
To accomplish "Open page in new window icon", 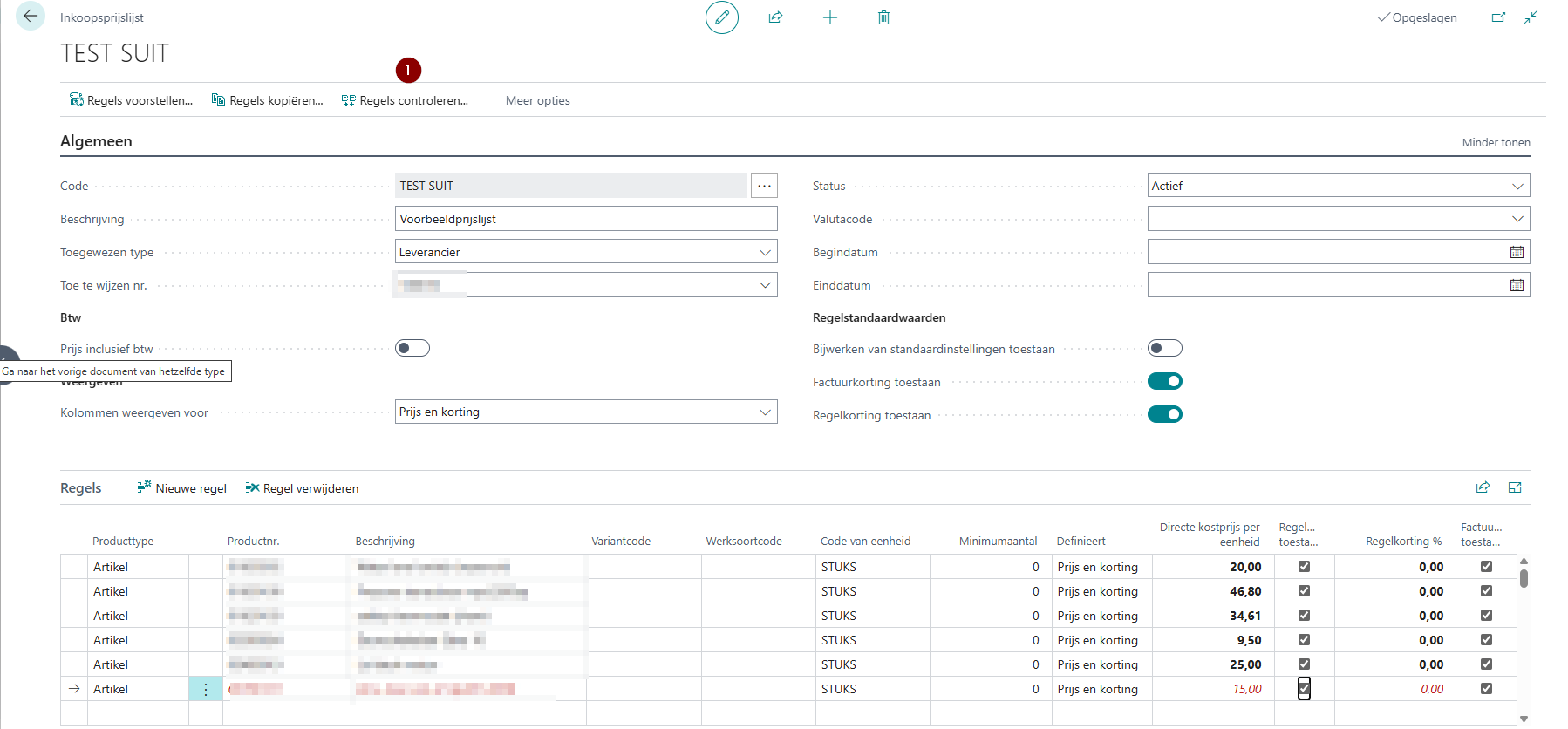I will pyautogui.click(x=1498, y=17).
